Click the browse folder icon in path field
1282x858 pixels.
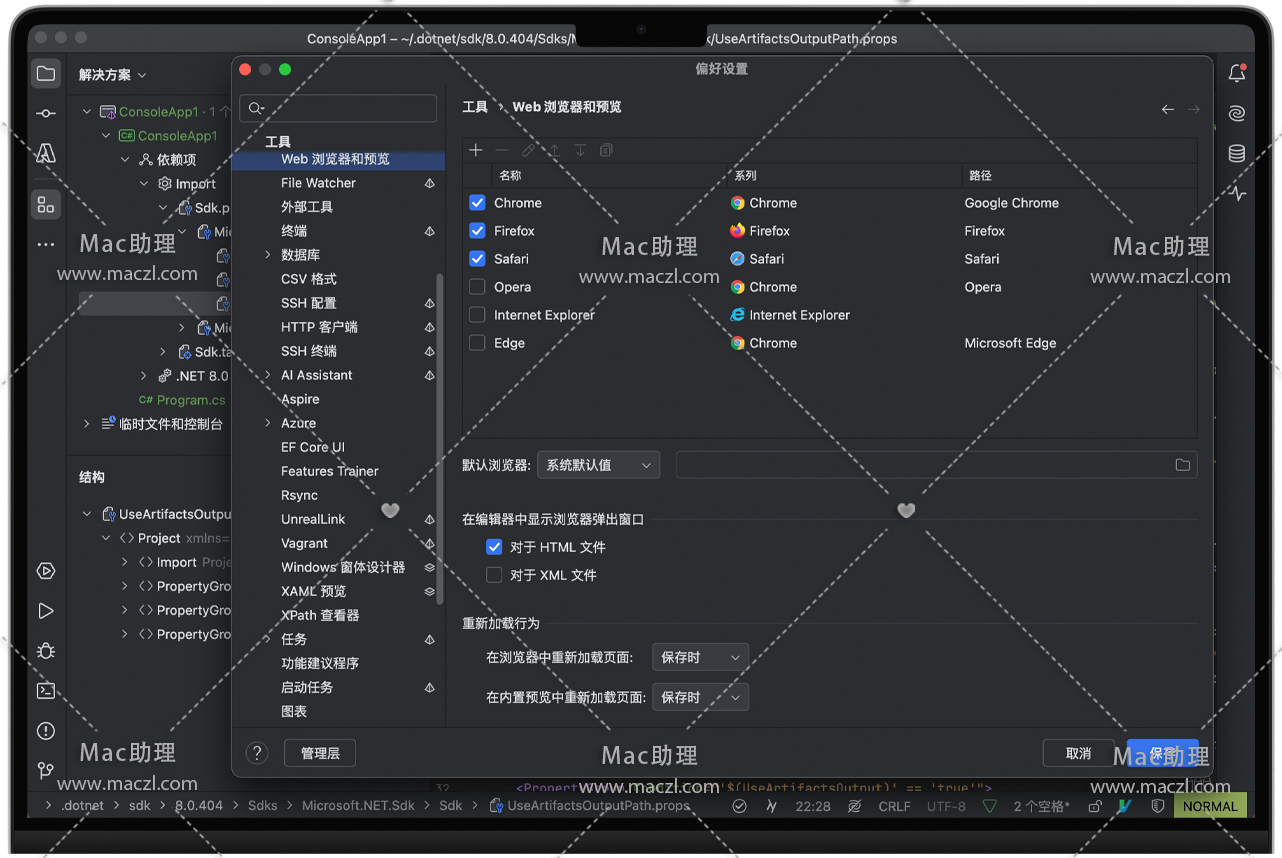(1182, 465)
